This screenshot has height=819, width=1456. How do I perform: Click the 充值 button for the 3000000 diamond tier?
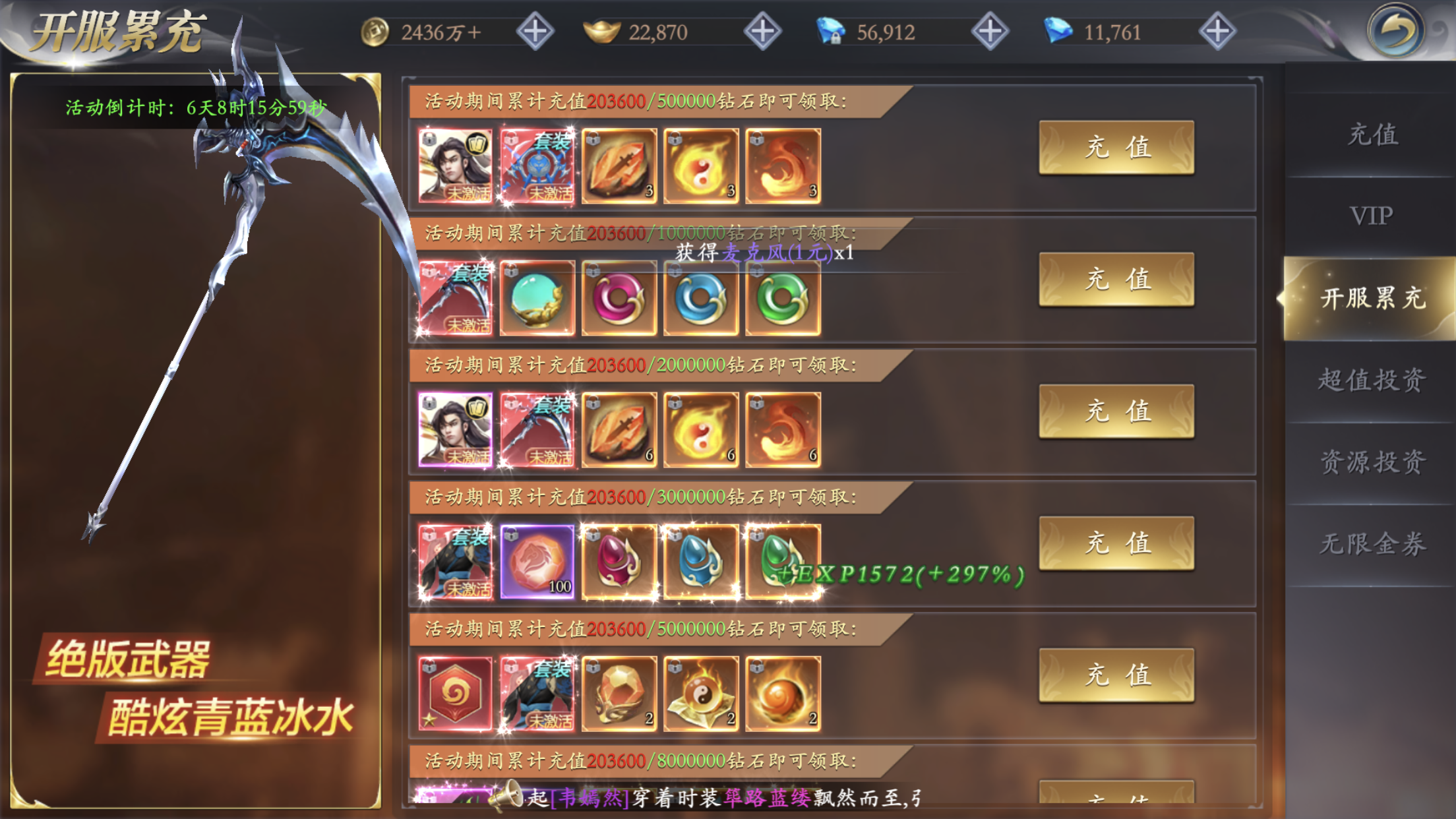point(1116,543)
